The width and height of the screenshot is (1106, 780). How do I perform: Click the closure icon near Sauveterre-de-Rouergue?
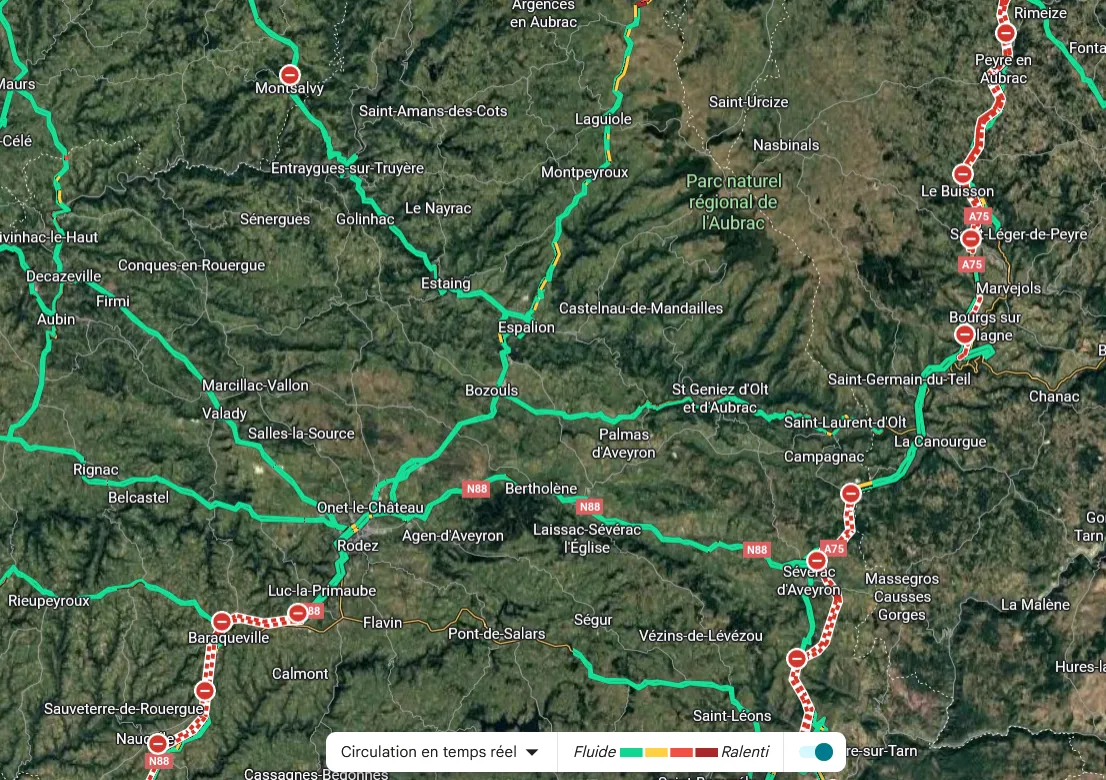pyautogui.click(x=205, y=690)
